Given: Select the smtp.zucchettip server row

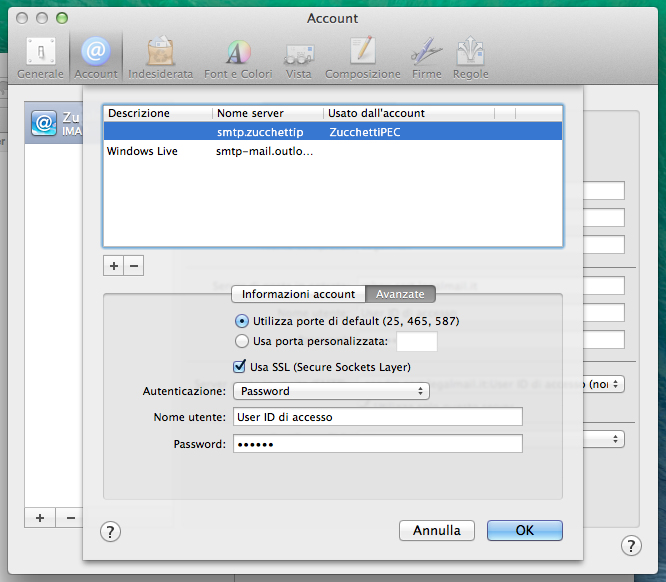Looking at the screenshot, I should [x=333, y=132].
